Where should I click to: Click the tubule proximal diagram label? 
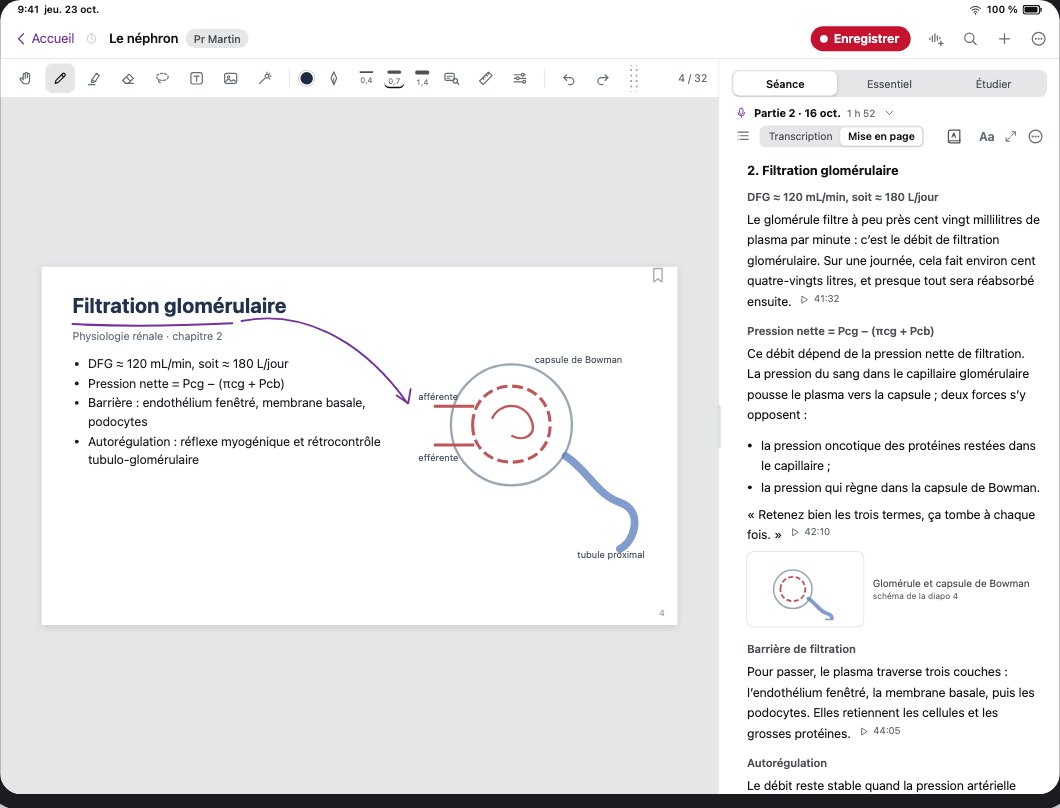coord(610,554)
